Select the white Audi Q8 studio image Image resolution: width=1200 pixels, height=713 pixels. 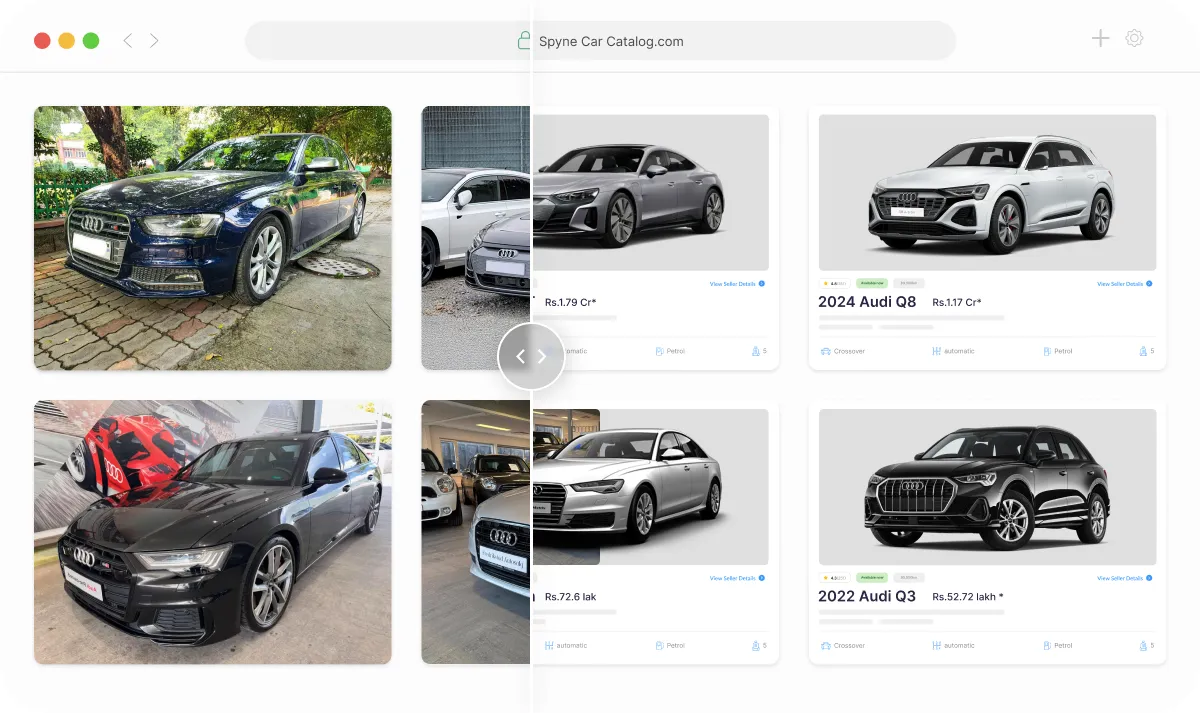pos(987,192)
